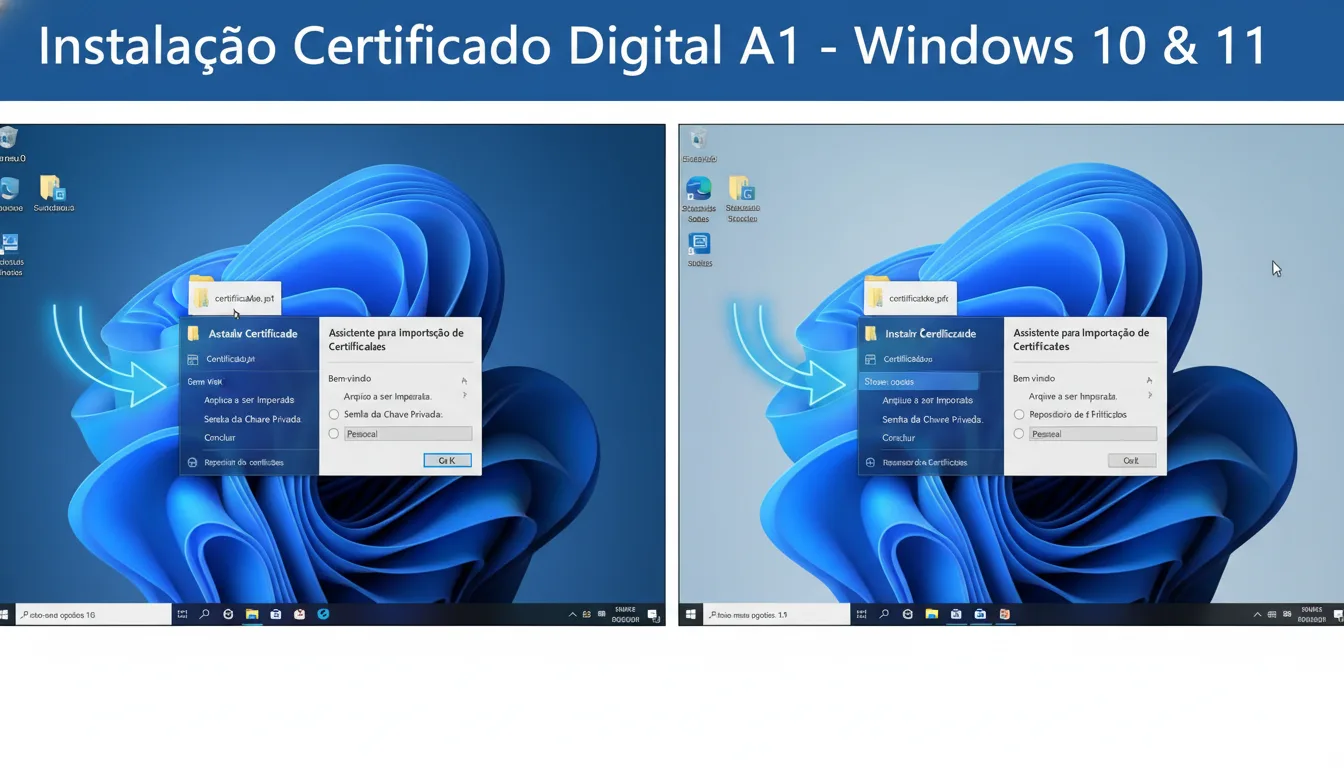Viewport: 1344px width, 768px height.
Task: Click taskbar clock in left screenshot
Action: 625,614
